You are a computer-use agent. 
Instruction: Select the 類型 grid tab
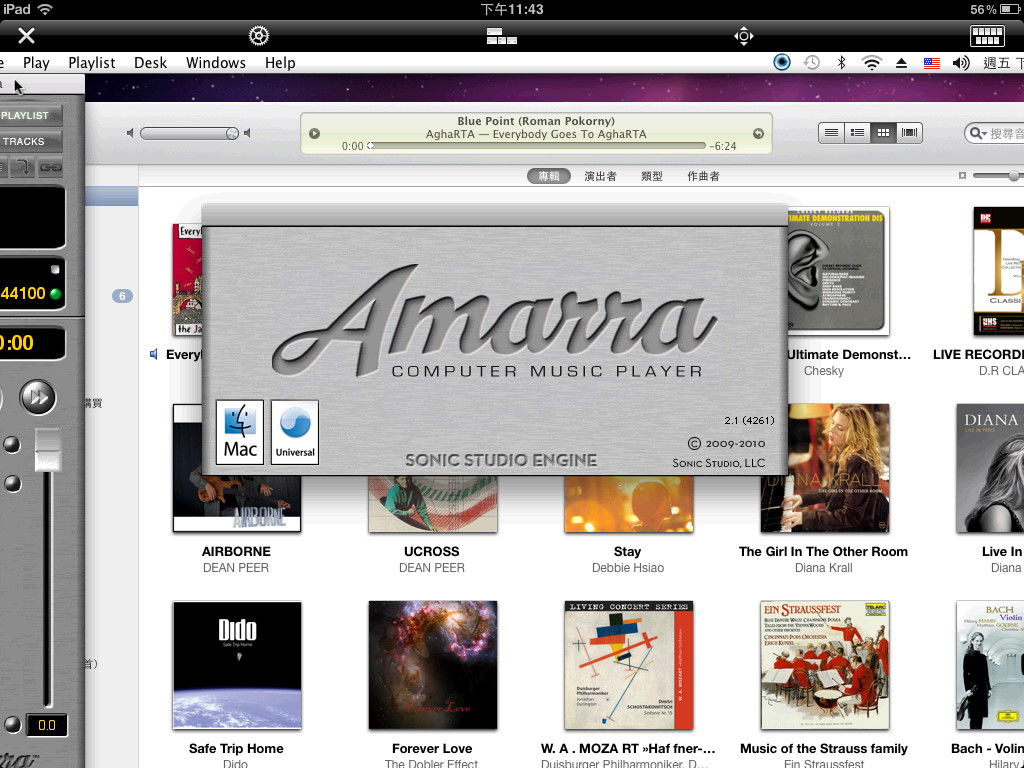pos(652,176)
